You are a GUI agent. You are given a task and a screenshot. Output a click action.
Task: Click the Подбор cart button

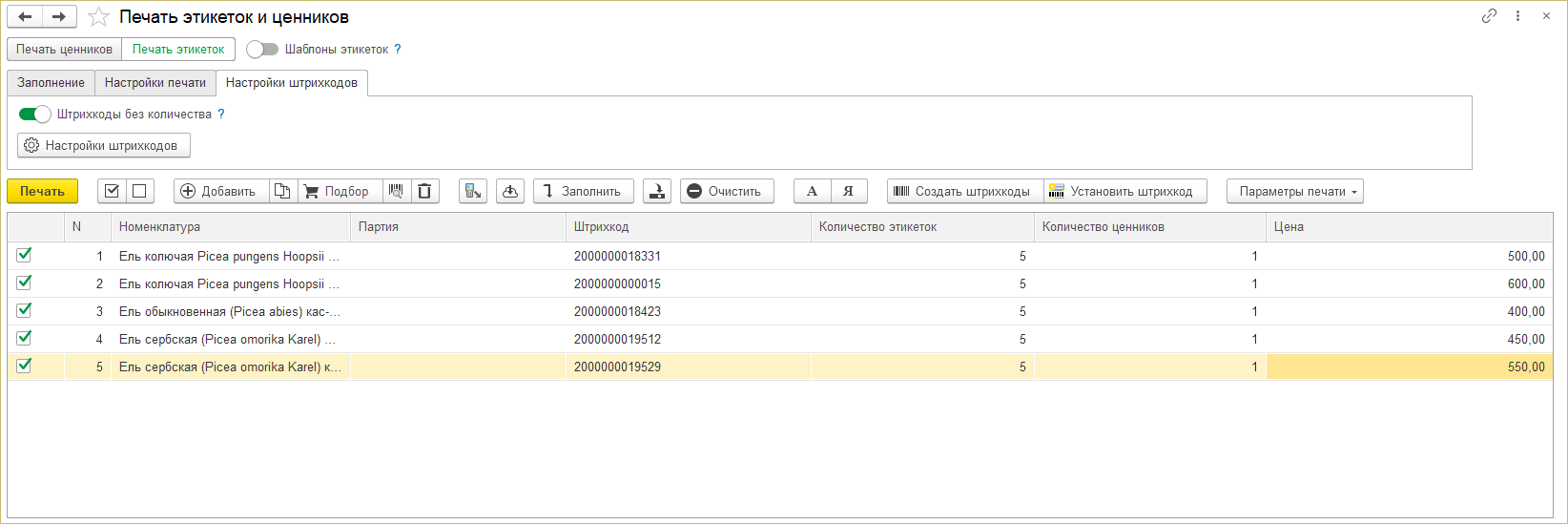coord(340,191)
